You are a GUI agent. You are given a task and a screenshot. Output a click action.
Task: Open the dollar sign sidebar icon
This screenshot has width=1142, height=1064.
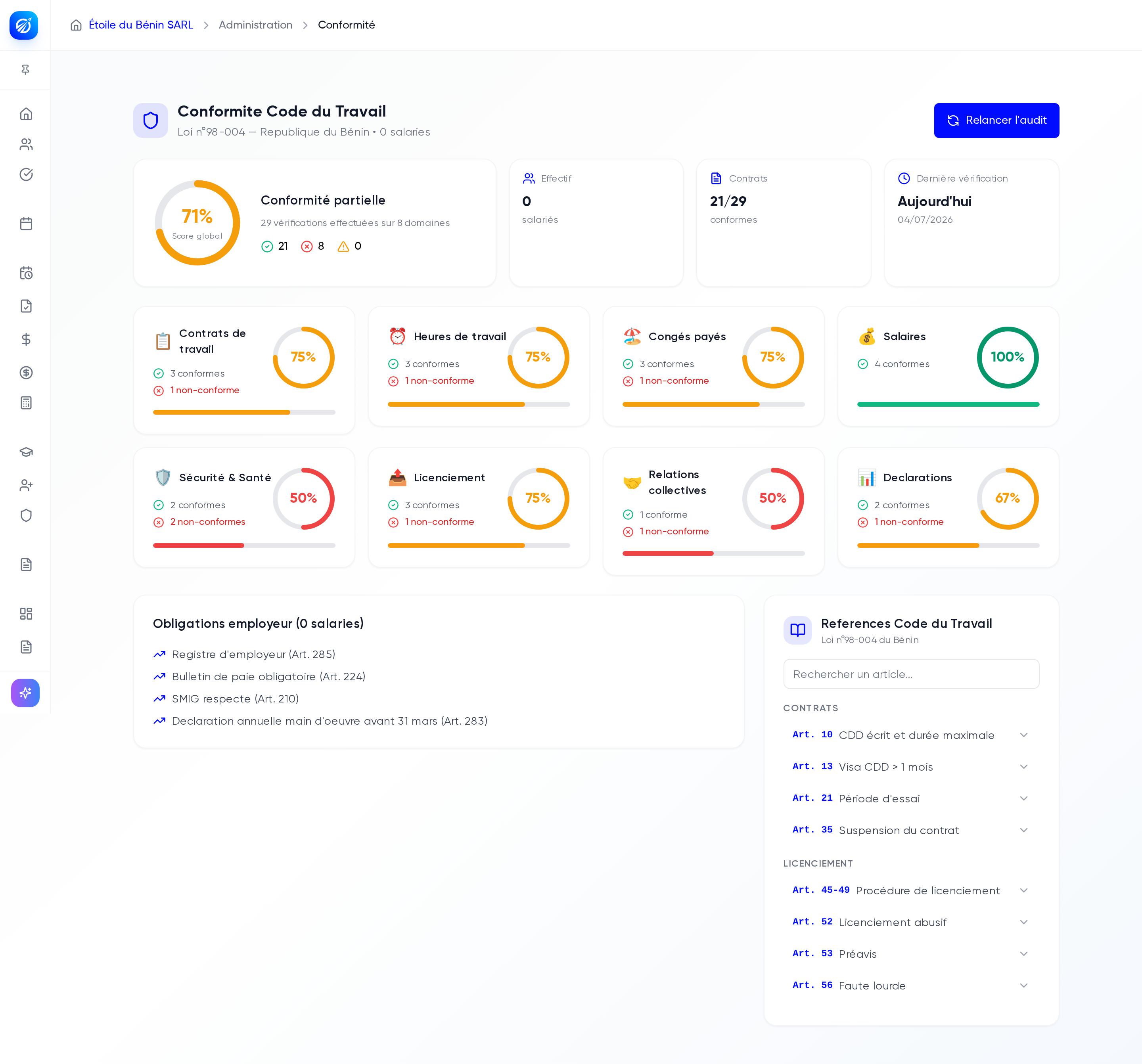26,339
